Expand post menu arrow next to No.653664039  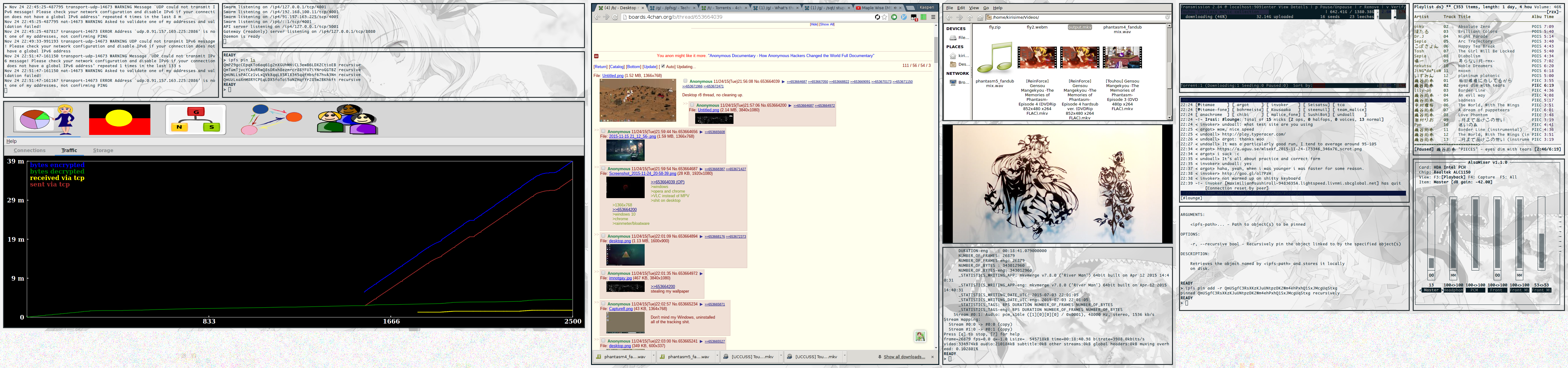click(x=783, y=81)
